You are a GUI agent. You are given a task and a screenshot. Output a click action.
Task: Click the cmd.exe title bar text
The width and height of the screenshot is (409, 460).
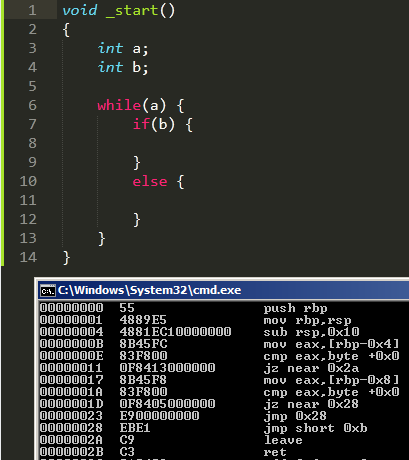click(x=149, y=290)
